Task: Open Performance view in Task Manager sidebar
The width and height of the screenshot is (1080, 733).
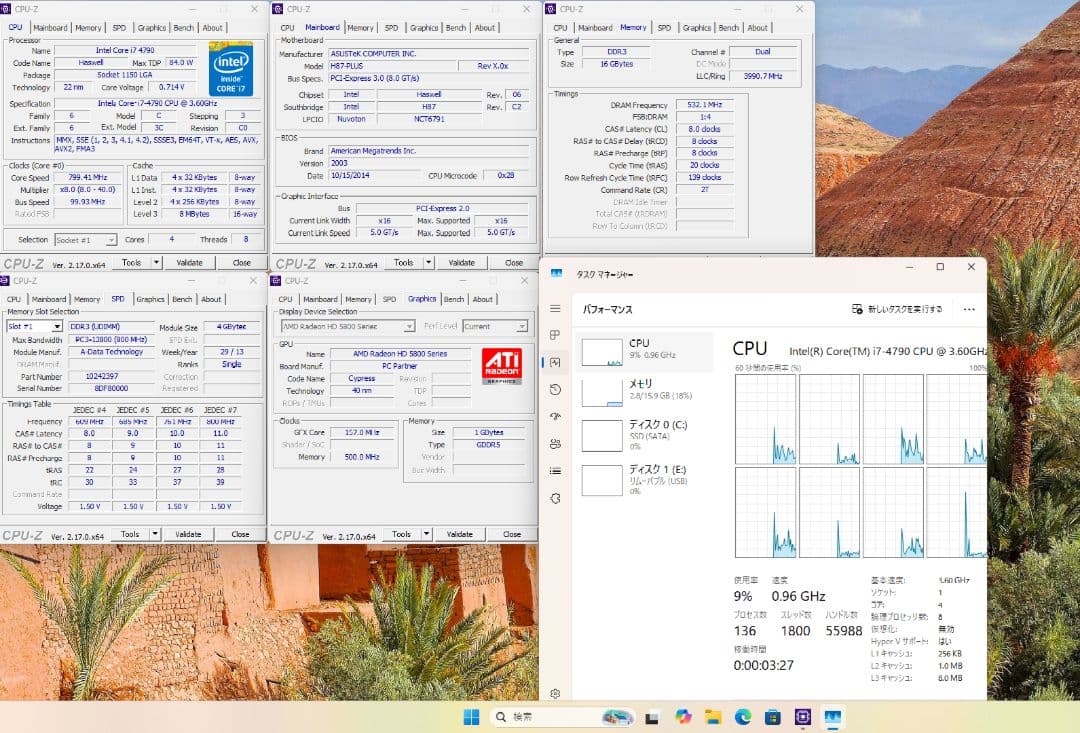Action: [555, 362]
